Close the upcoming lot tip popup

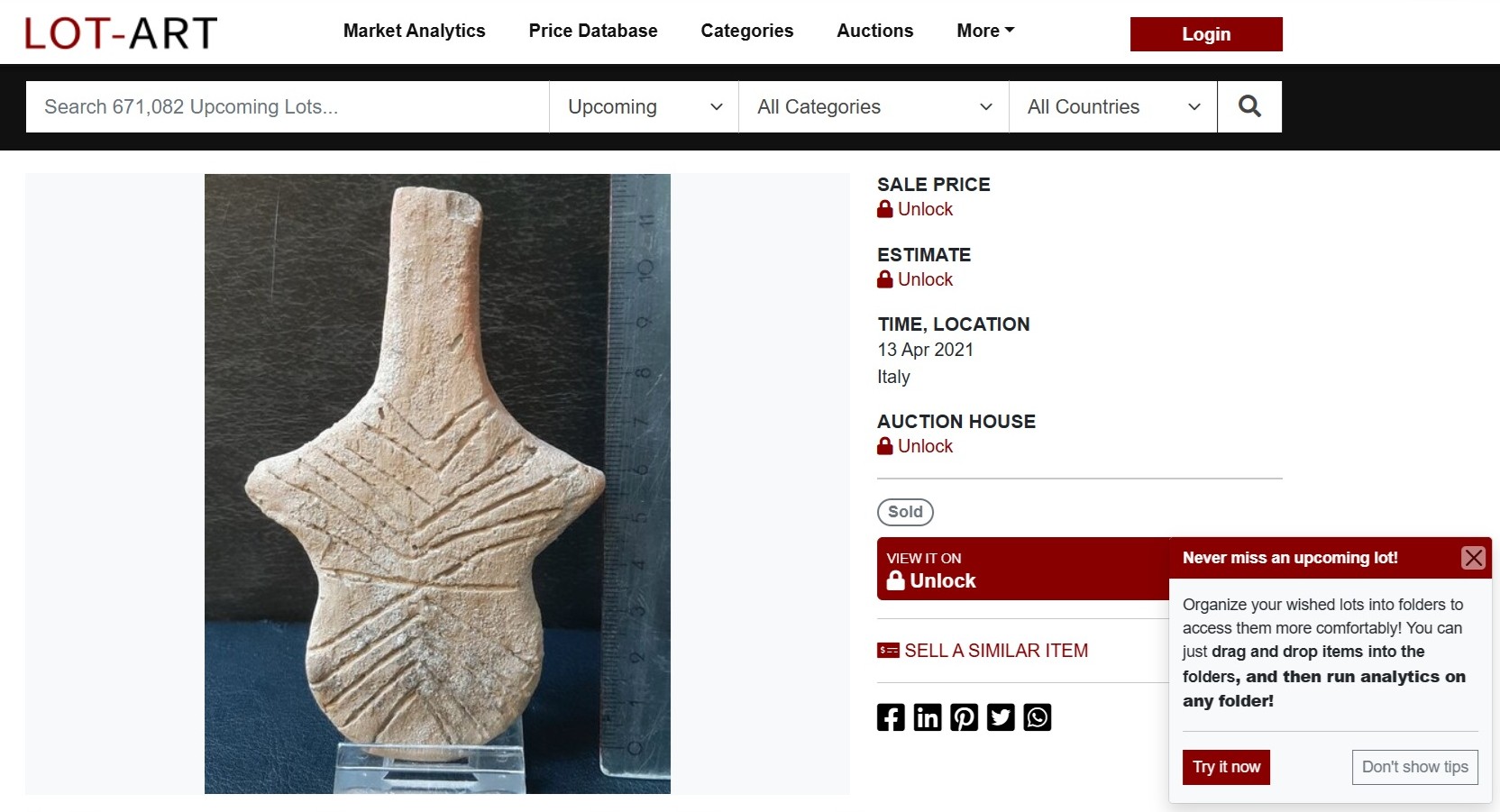(1473, 558)
